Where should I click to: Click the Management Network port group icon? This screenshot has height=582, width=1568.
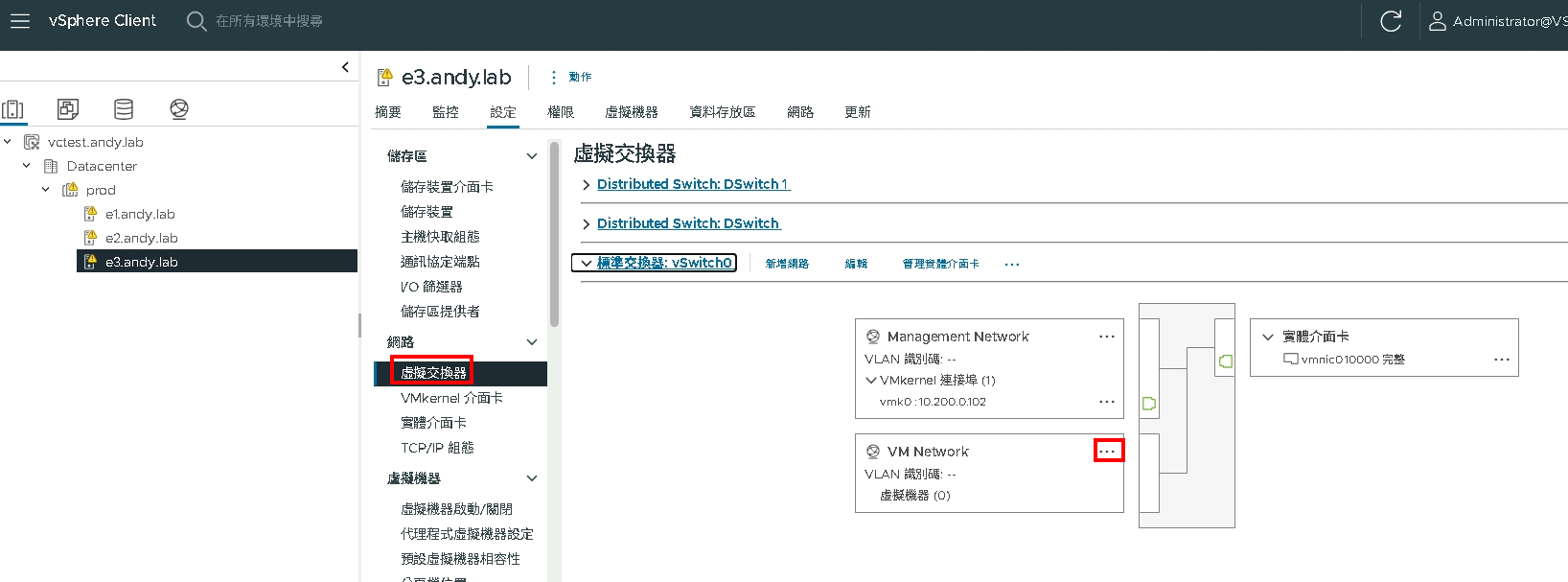click(x=873, y=337)
